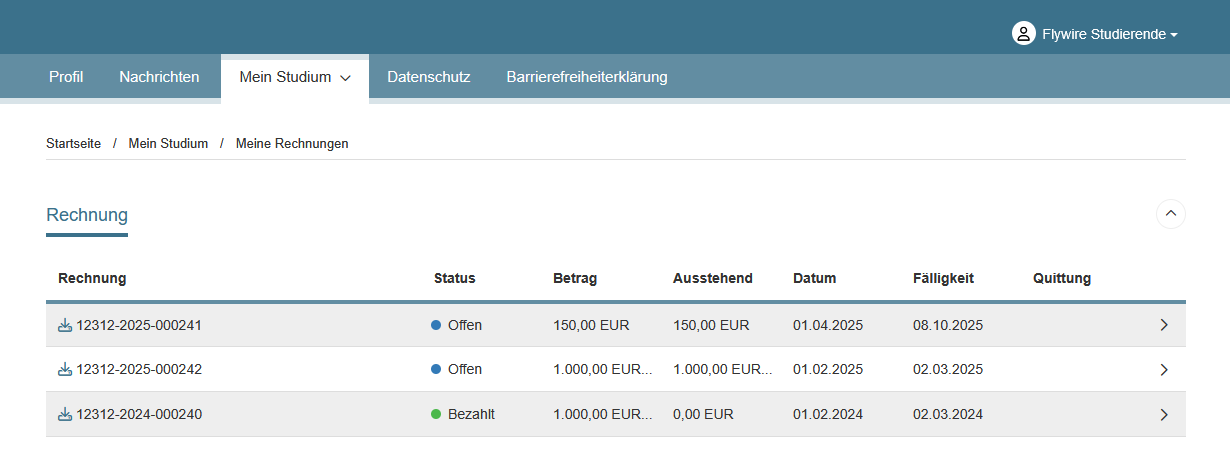Image resolution: width=1230 pixels, height=470 pixels.
Task: Click the due date 08.10.2025
Action: [948, 325]
